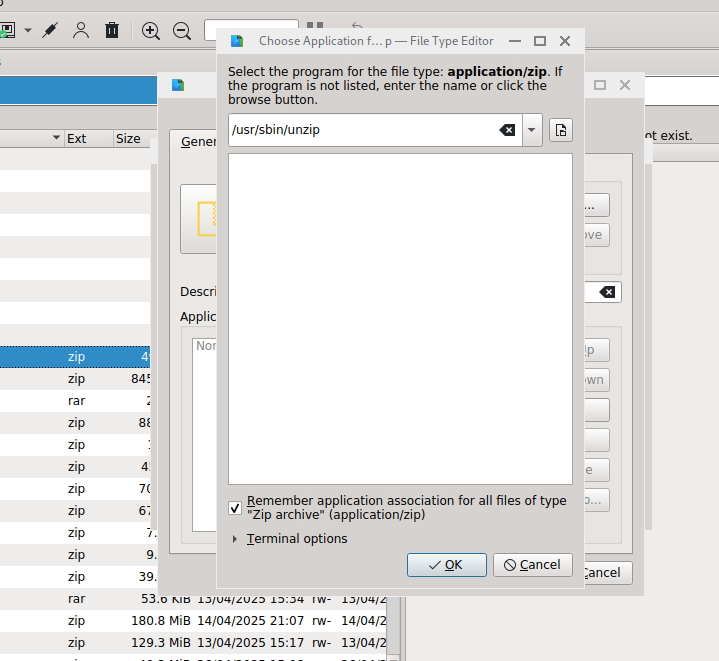Close the Choose Application dialog
Viewport: 719px width, 661px height.
point(565,41)
